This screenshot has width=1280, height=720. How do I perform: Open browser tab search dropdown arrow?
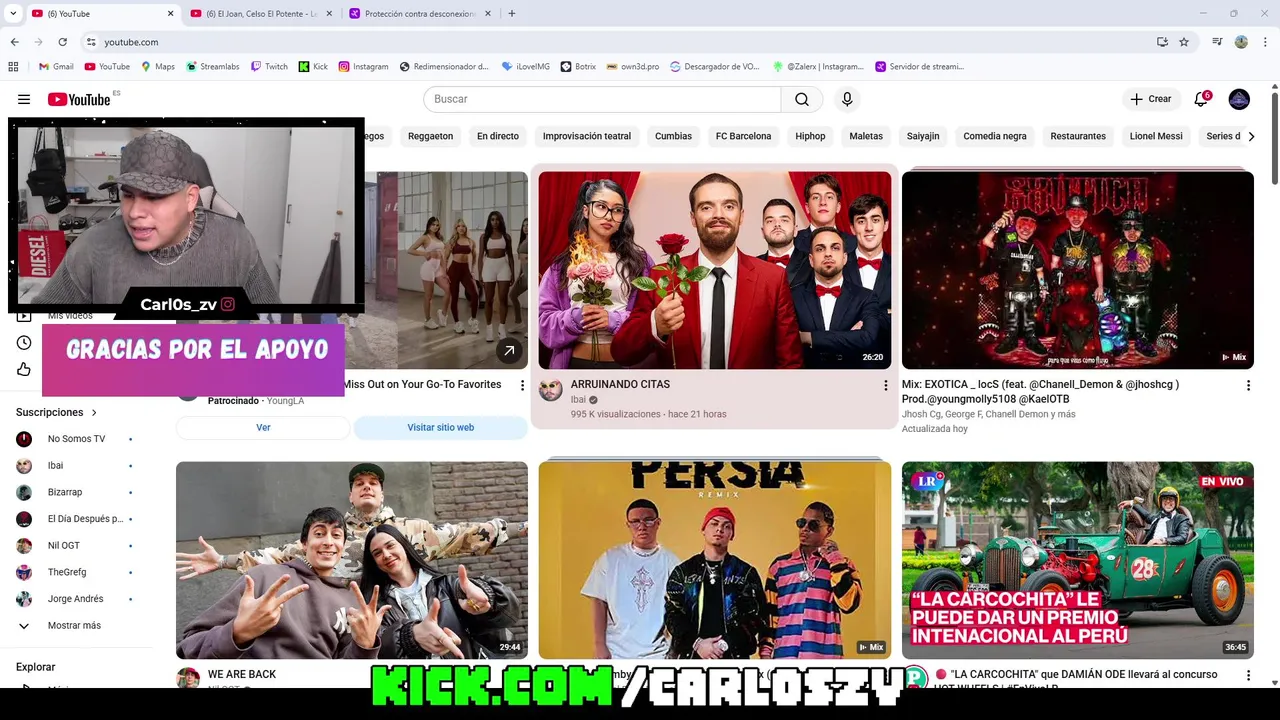(13, 13)
